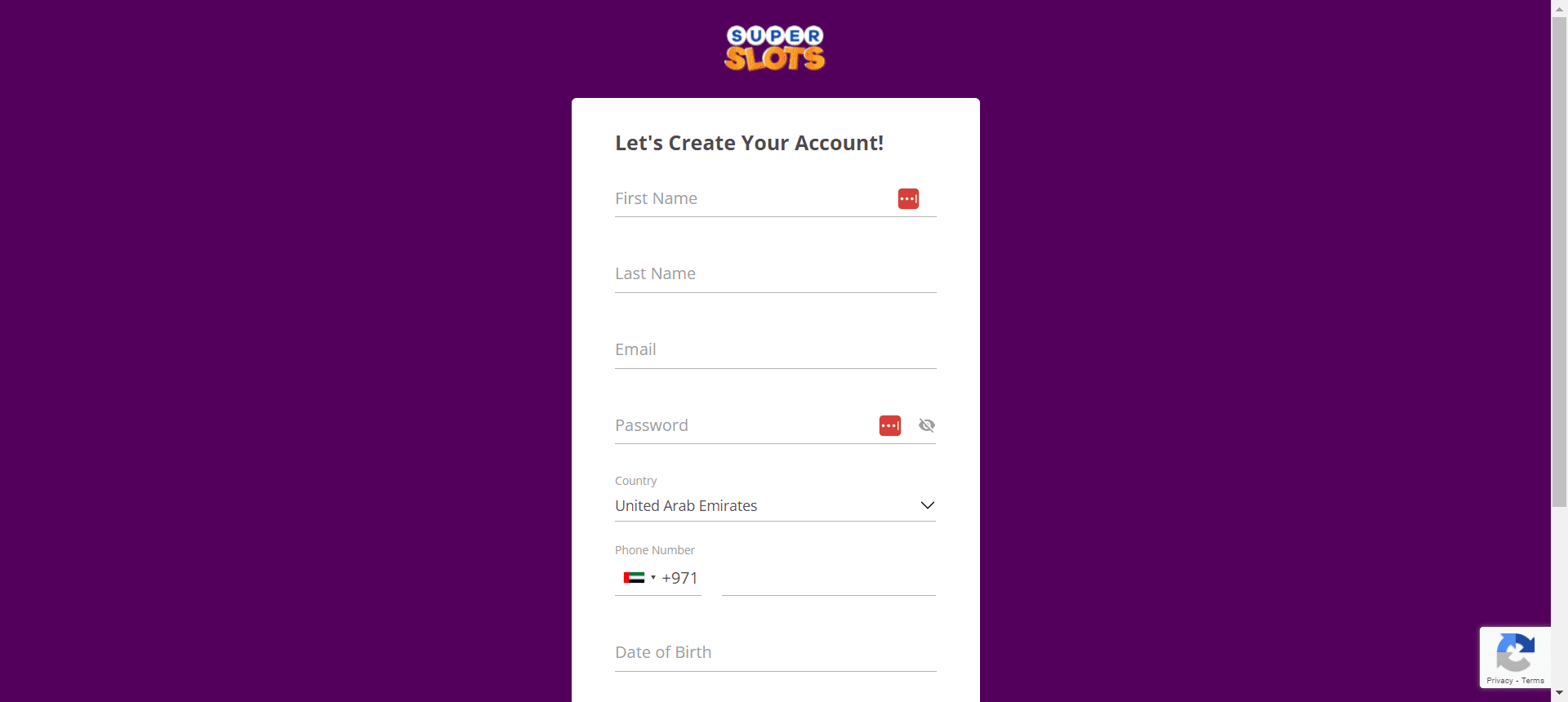Click the reCAPTCHA badge icon

pyautogui.click(x=1514, y=652)
